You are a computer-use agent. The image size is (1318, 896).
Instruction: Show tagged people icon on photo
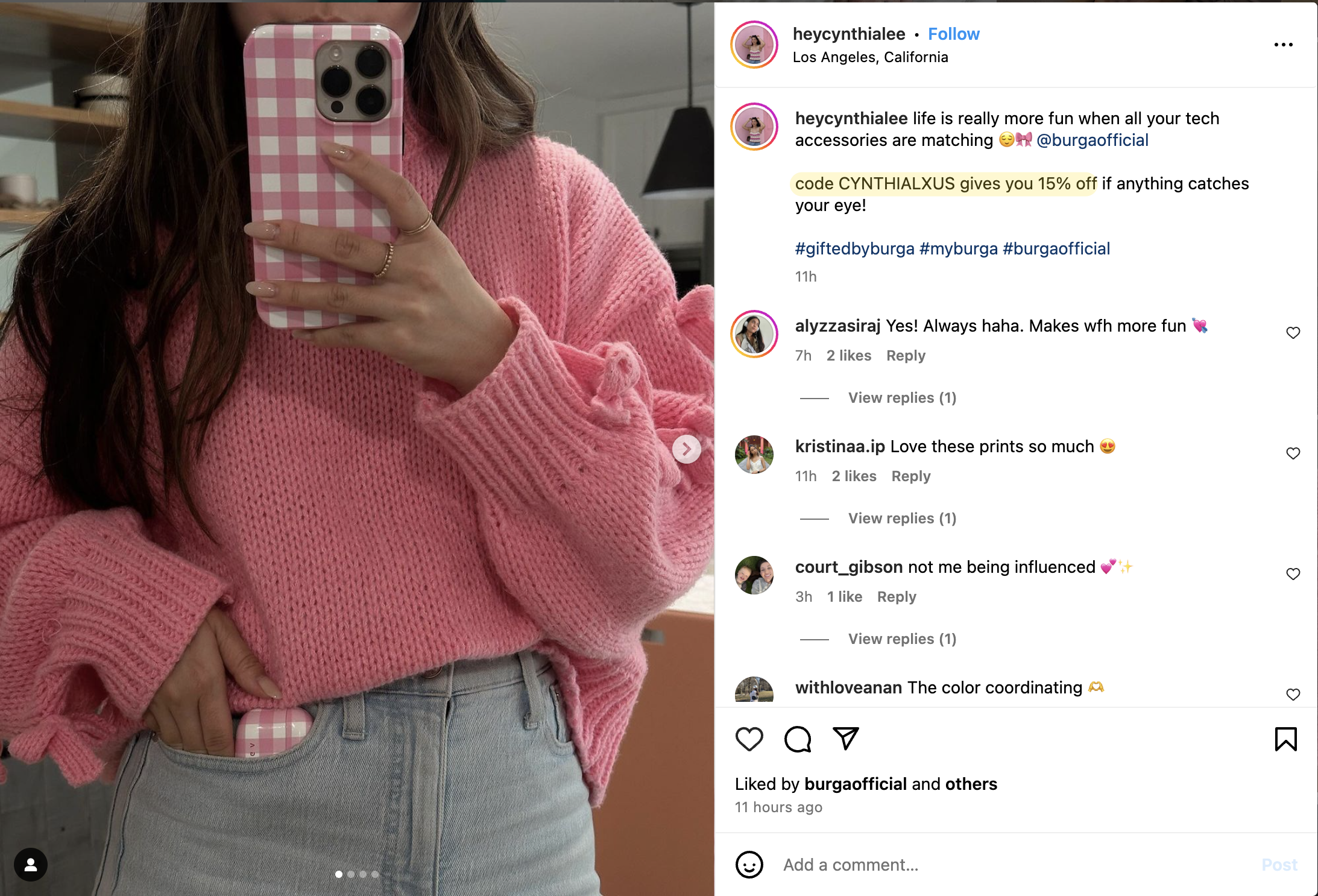tap(31, 865)
